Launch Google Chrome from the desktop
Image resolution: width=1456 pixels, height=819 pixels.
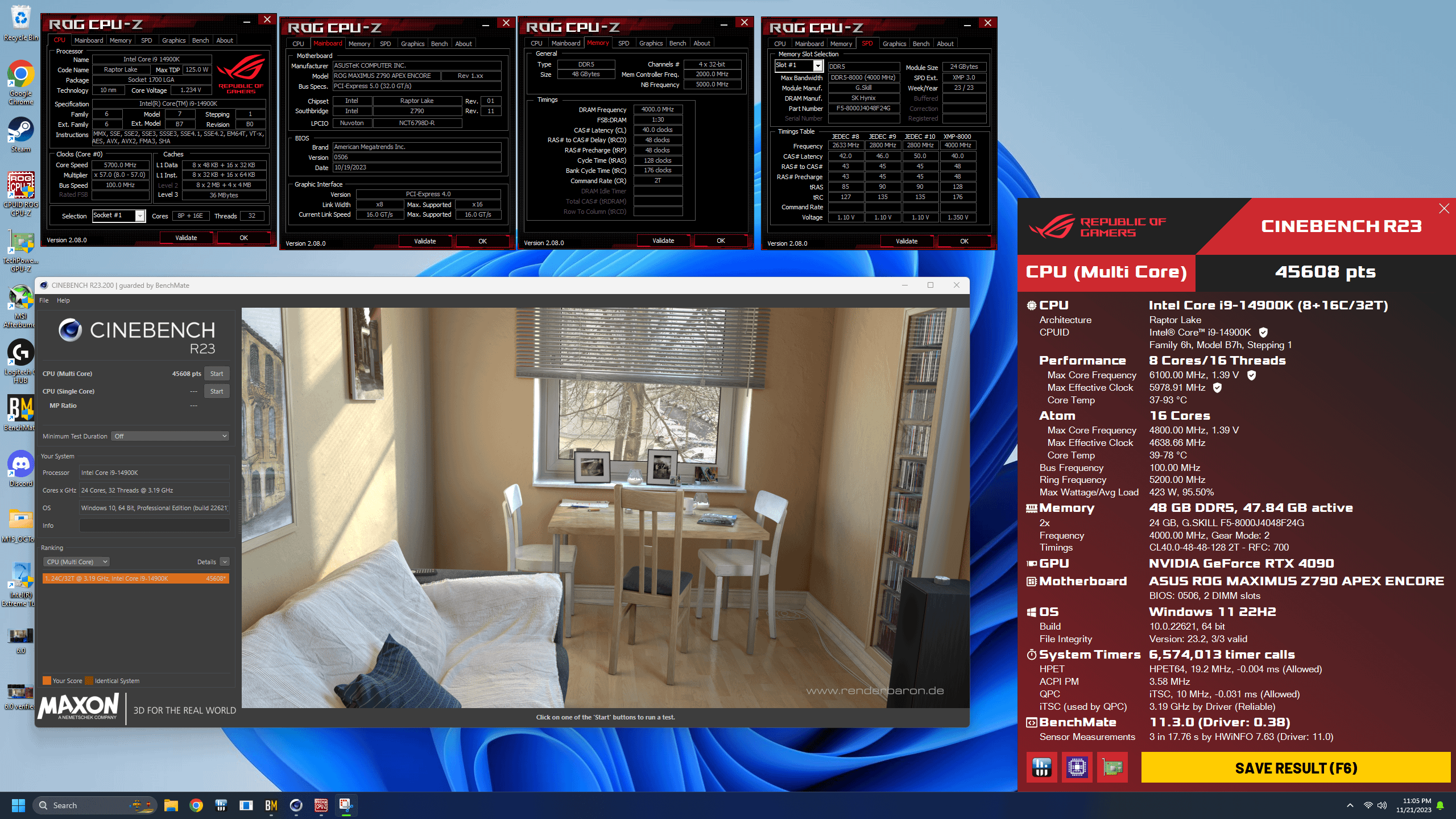click(x=20, y=82)
